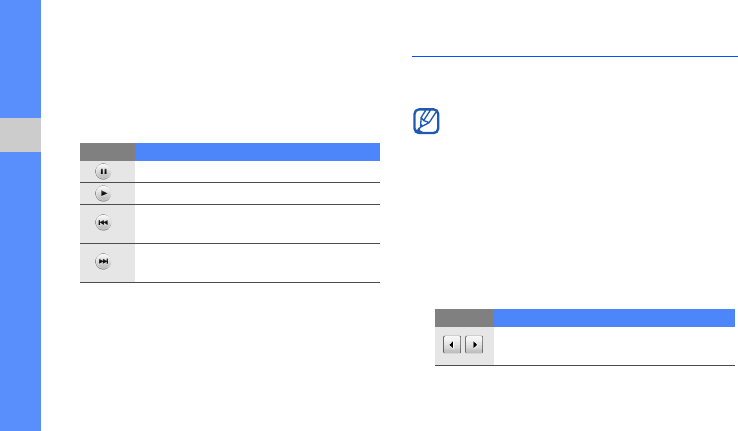Click gray header cell above pause icon
The width and height of the screenshot is (738, 431).
107,152
